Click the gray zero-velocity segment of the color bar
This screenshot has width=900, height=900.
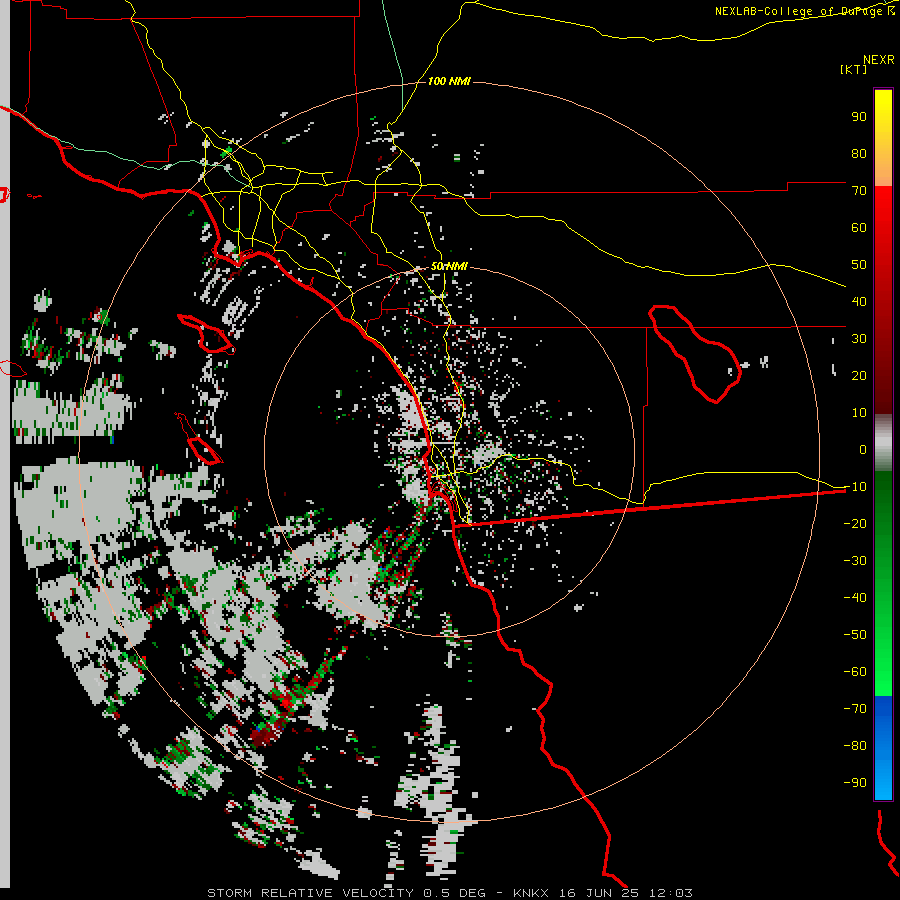883,443
